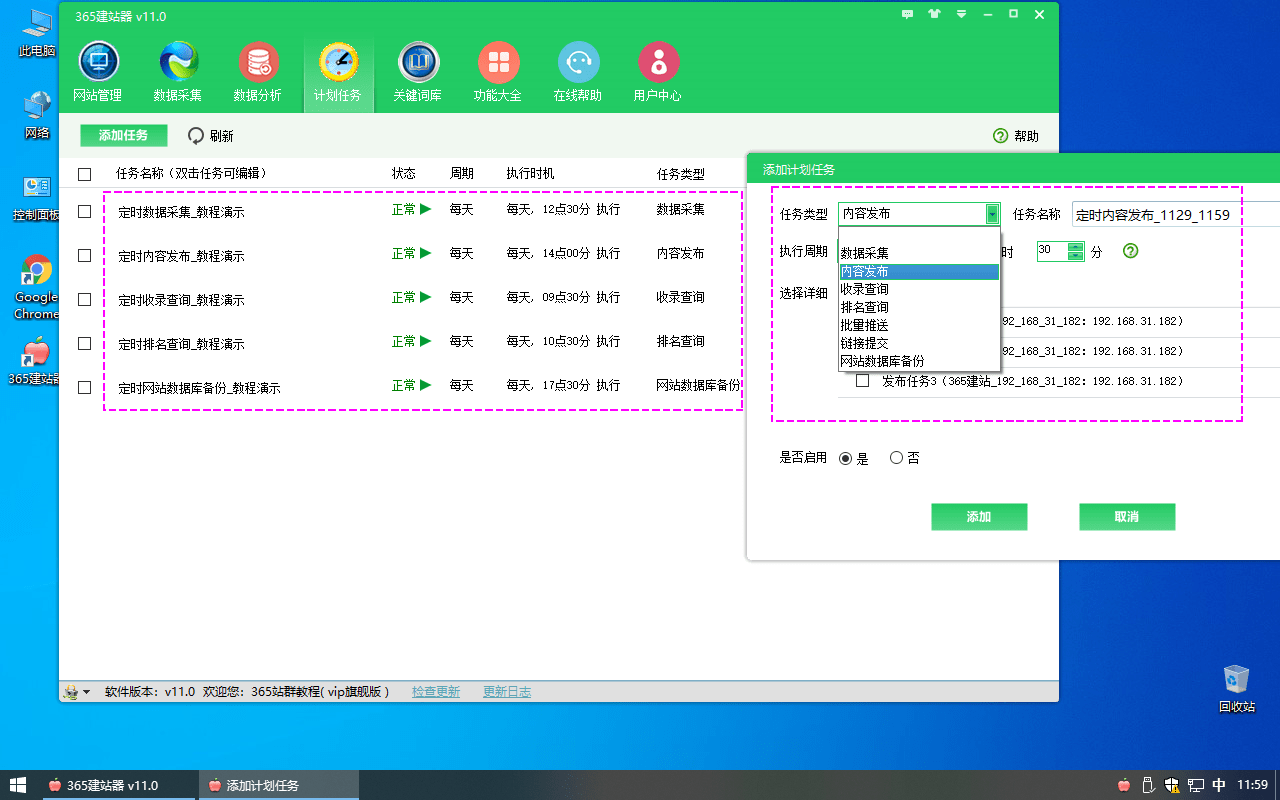
Task: Click the 执行时机 column header
Action: [x=530, y=173]
